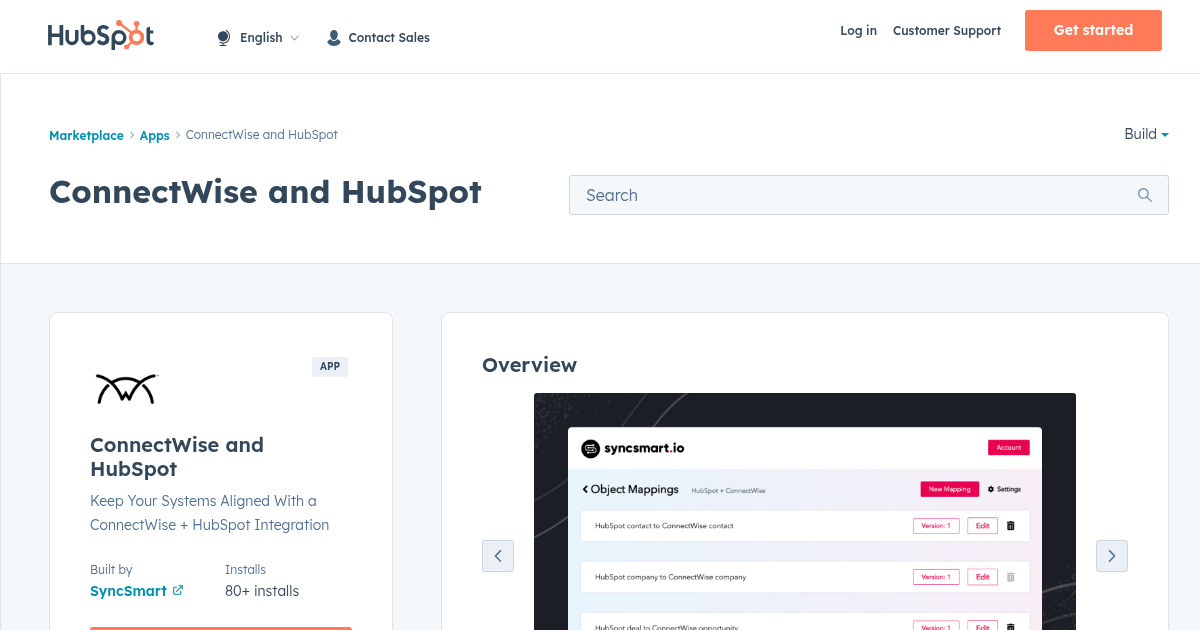Click inside the Search field
This screenshot has height=630, width=1200.
(x=800, y=195)
